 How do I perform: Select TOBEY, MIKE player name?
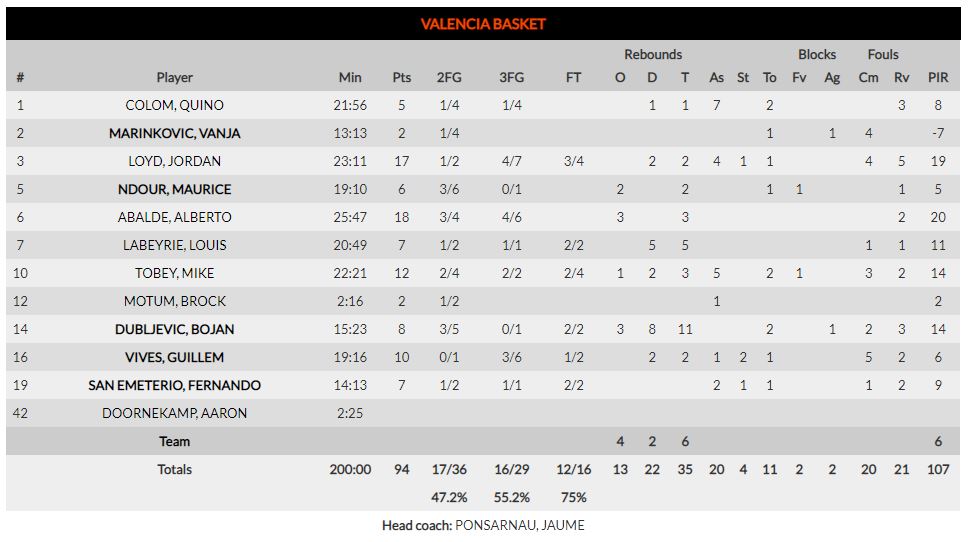(x=175, y=273)
